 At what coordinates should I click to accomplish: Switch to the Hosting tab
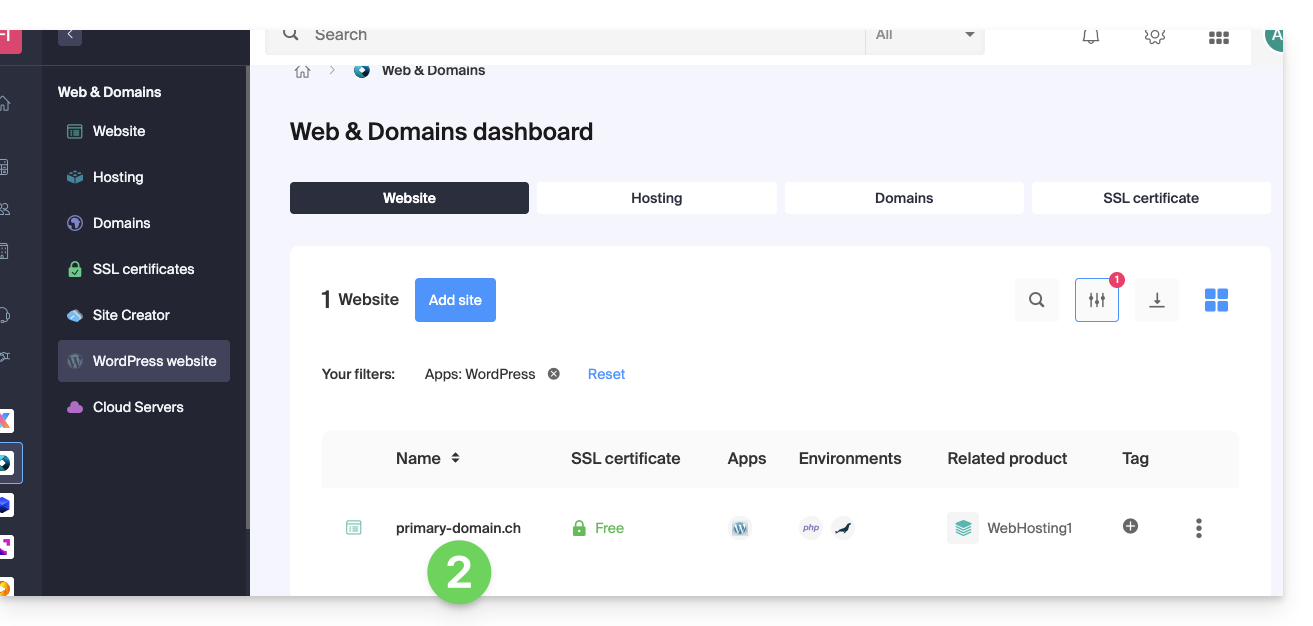656,198
